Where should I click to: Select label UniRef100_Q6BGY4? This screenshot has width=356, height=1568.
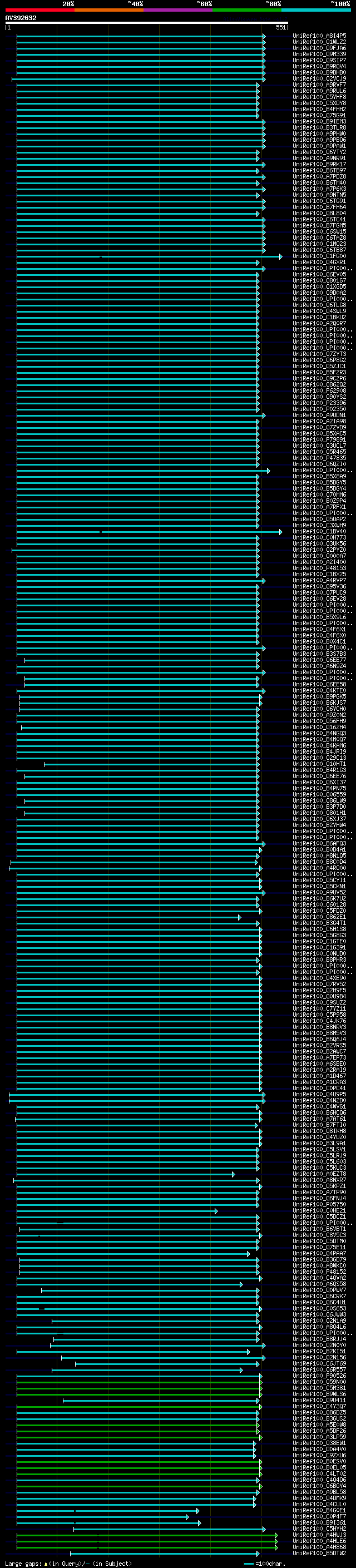pyautogui.click(x=319, y=1486)
